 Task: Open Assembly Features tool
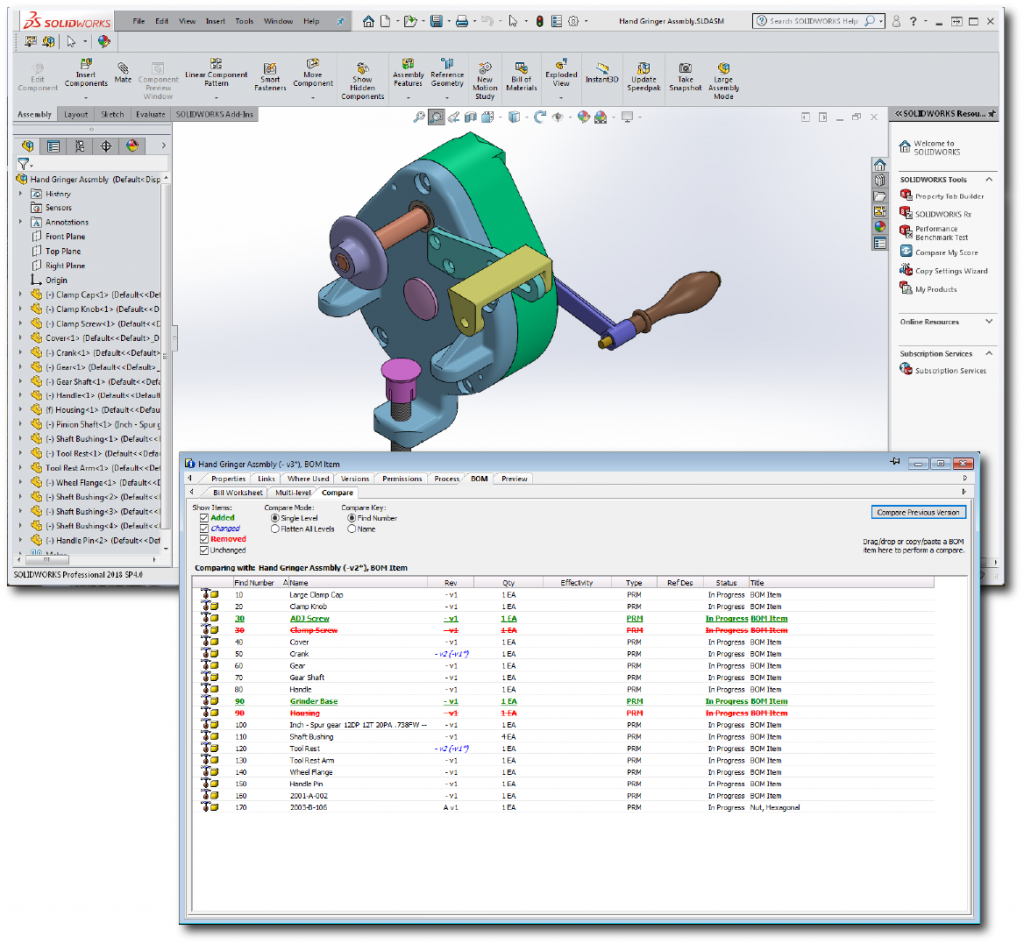tap(408, 72)
